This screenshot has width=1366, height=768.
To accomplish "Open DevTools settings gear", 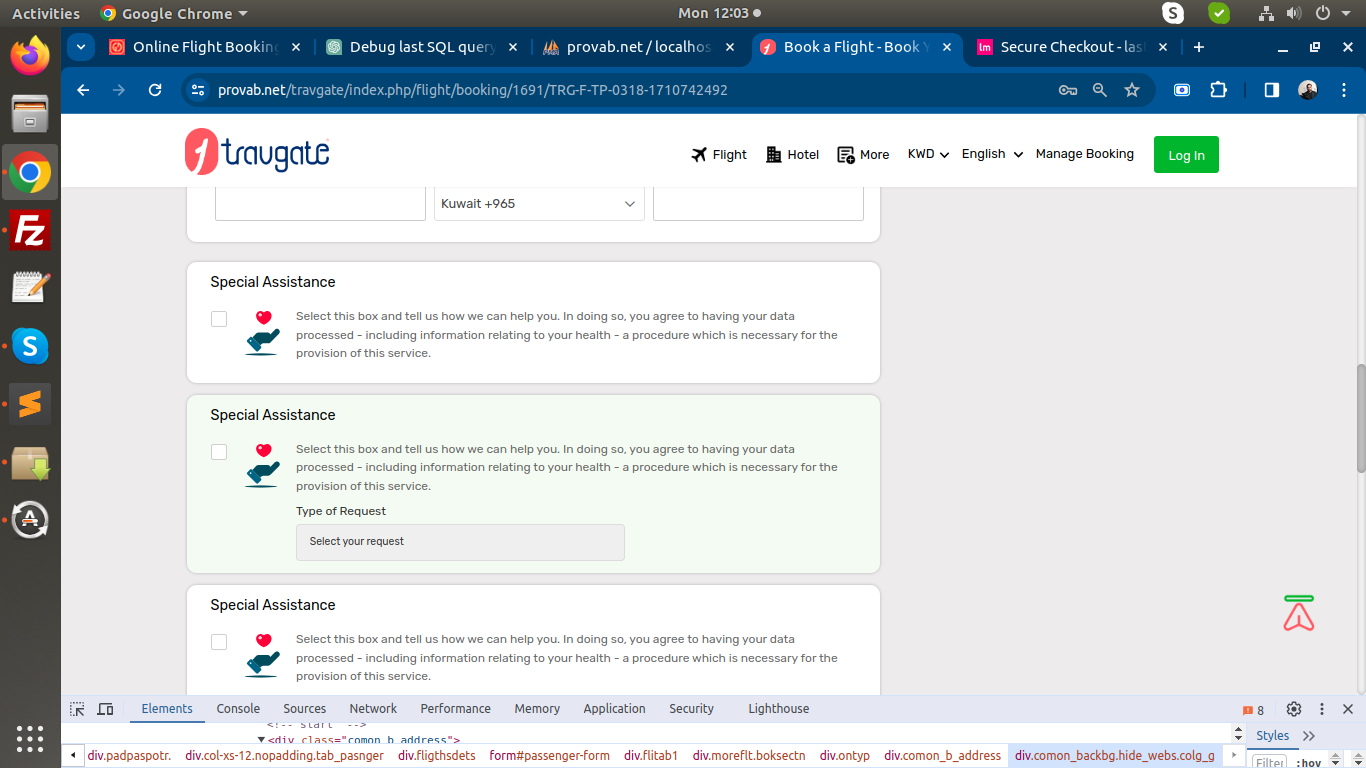I will click(1294, 709).
